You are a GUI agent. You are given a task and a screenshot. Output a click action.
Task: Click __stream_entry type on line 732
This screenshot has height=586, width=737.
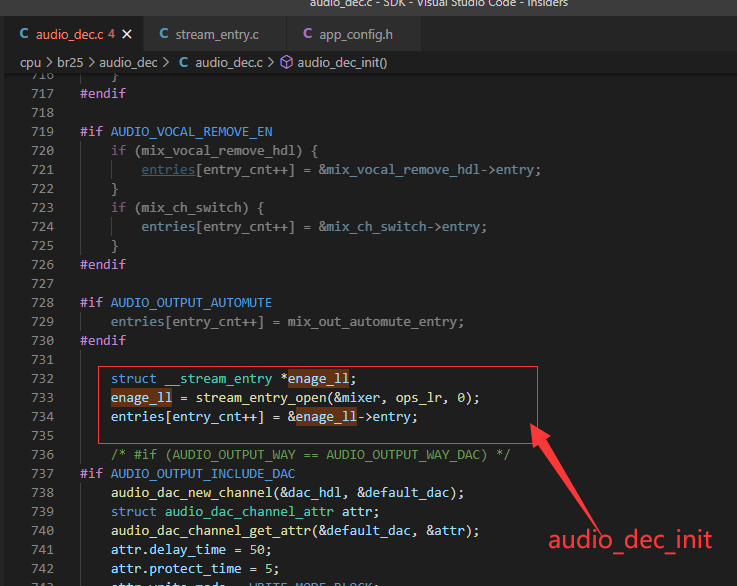tap(219, 379)
